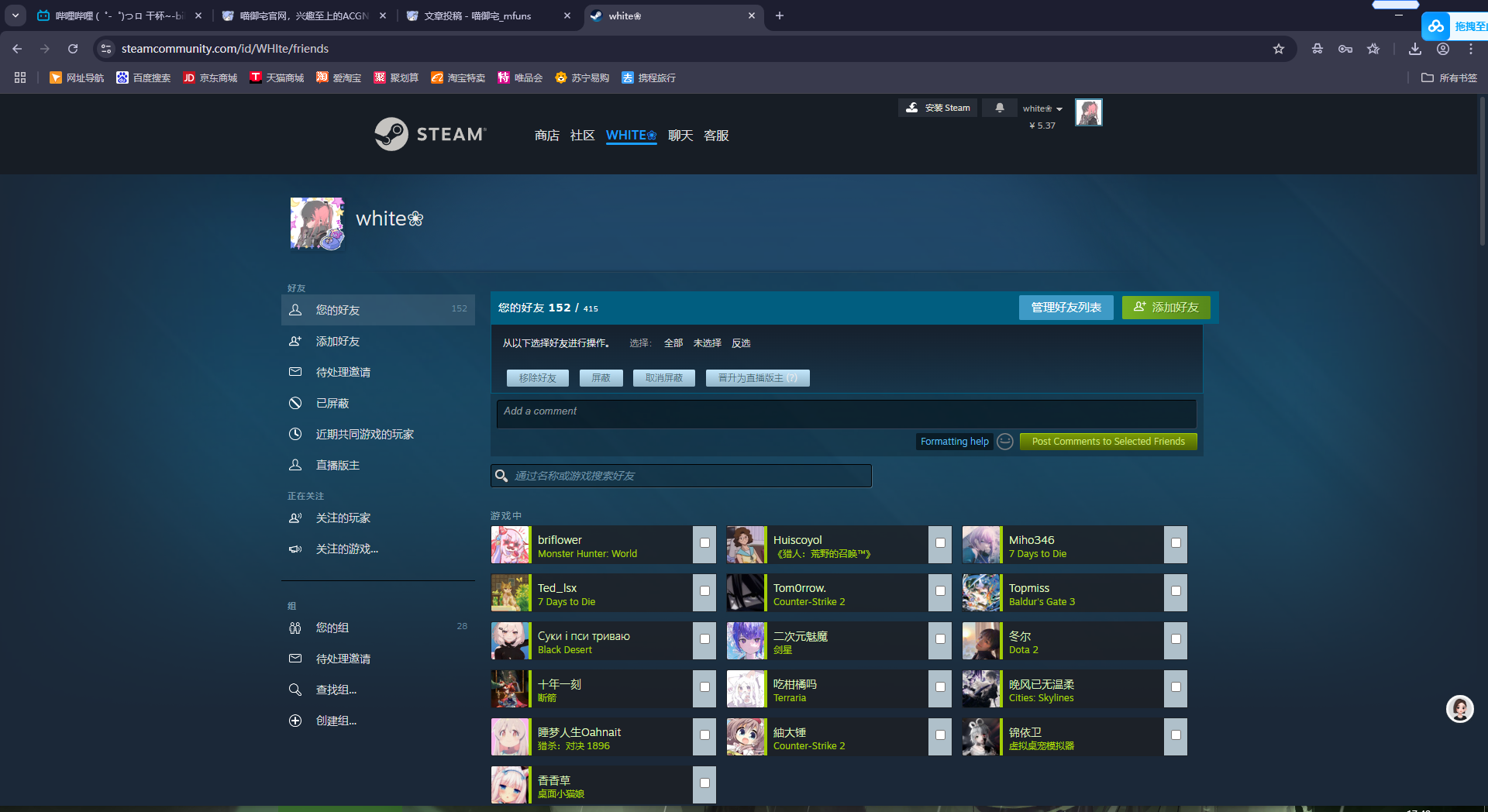This screenshot has height=812, width=1488.
Task: Open 所有书签 bookmarks folder
Action: tap(1449, 77)
